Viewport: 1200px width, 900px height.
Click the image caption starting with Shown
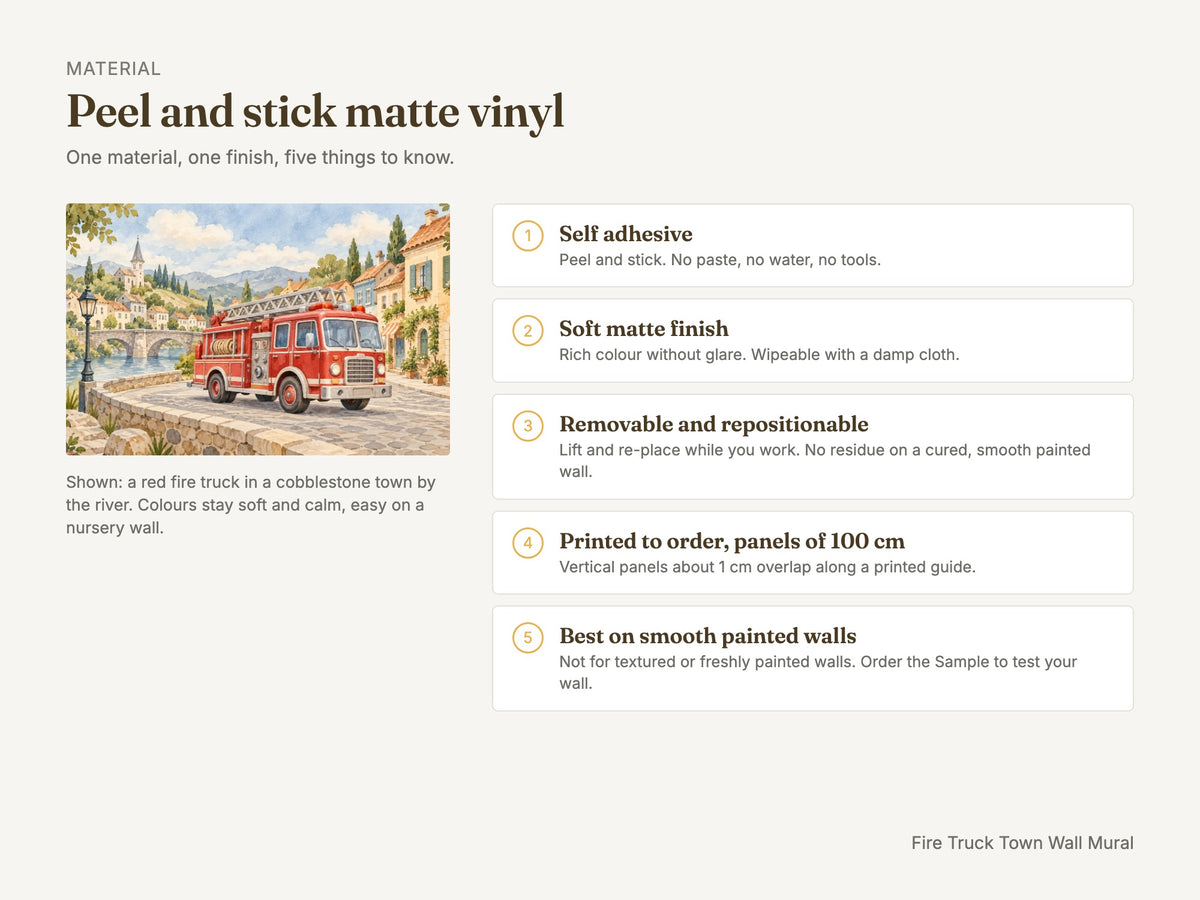[251, 505]
